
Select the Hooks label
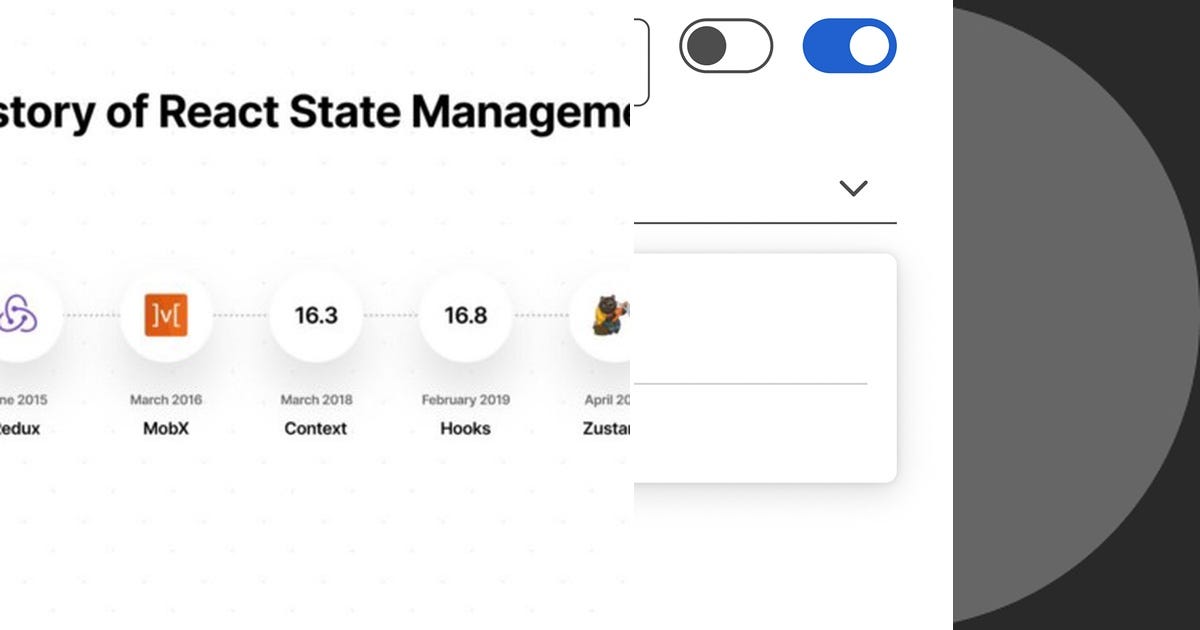[x=464, y=428]
